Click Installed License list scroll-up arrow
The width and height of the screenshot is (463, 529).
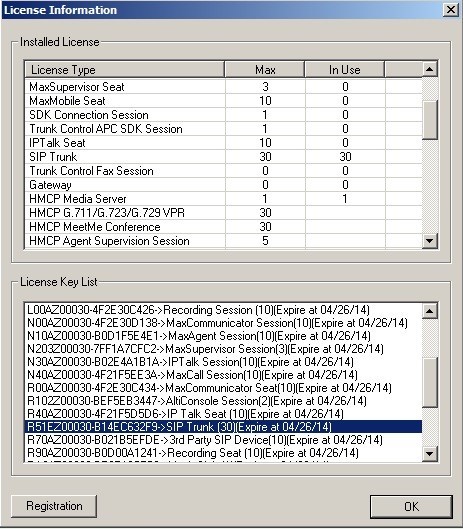[430, 69]
